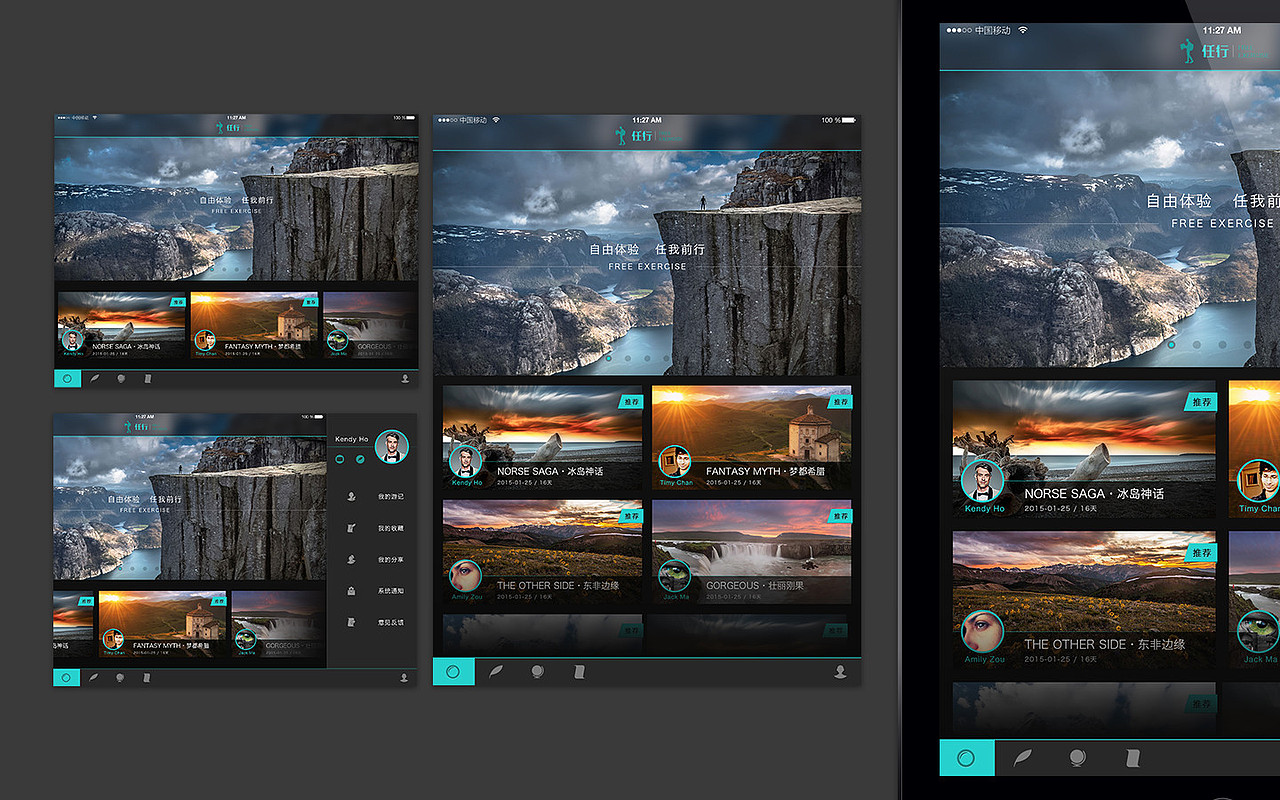
Task: Click the teal pencil edit icon under Kendy Ho
Action: [x=360, y=459]
